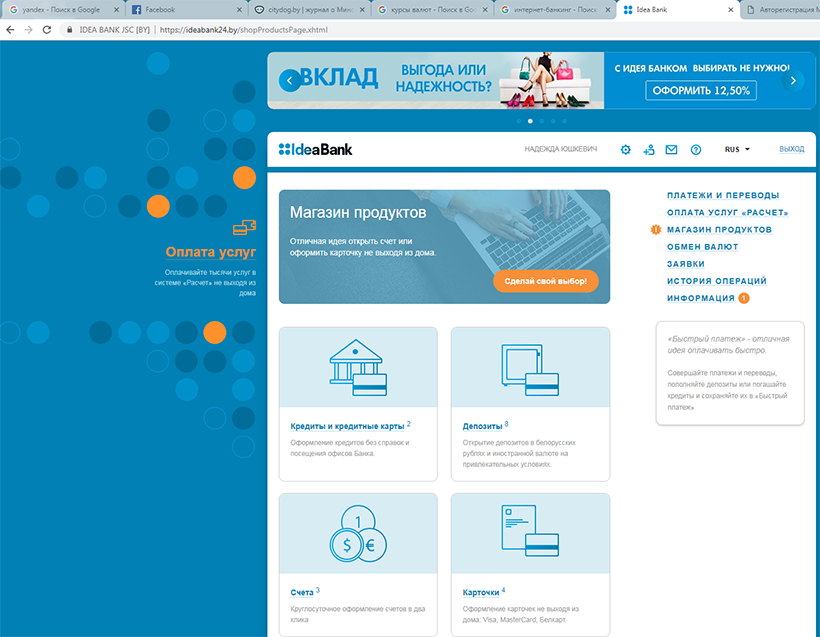Click the document and card icon
The width and height of the screenshot is (820, 637).
point(530,533)
